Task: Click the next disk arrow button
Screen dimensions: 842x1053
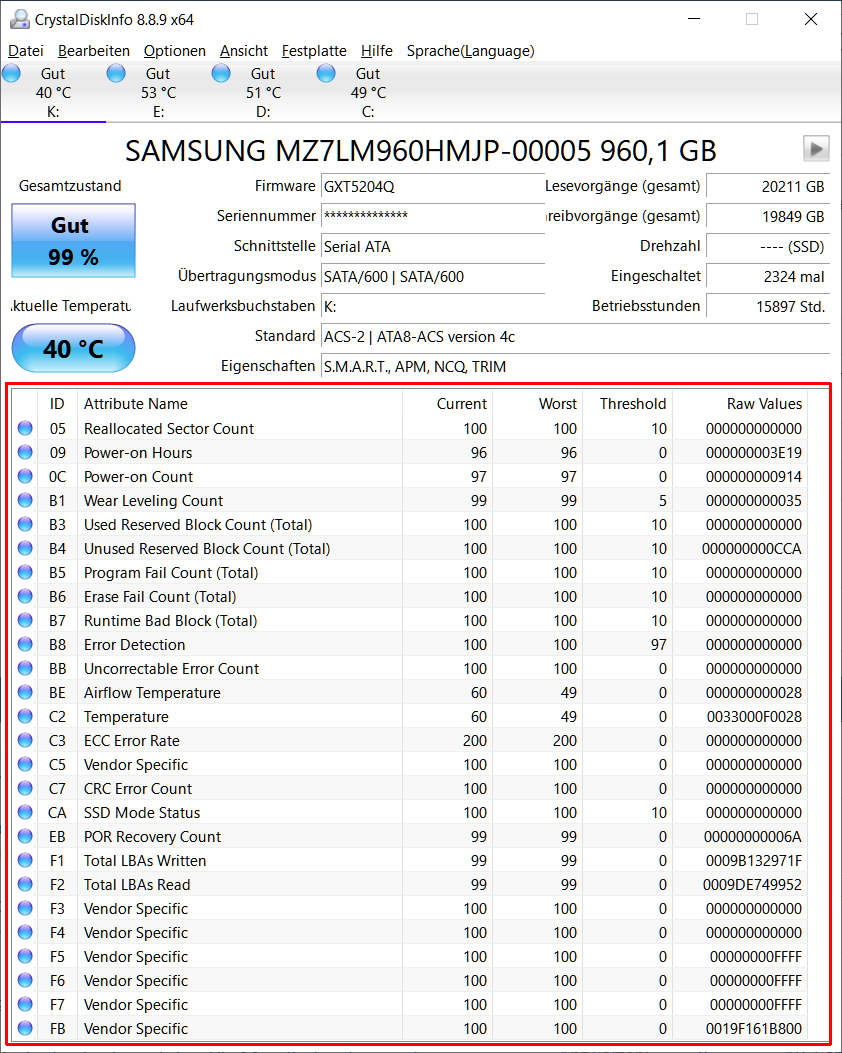Action: (816, 148)
